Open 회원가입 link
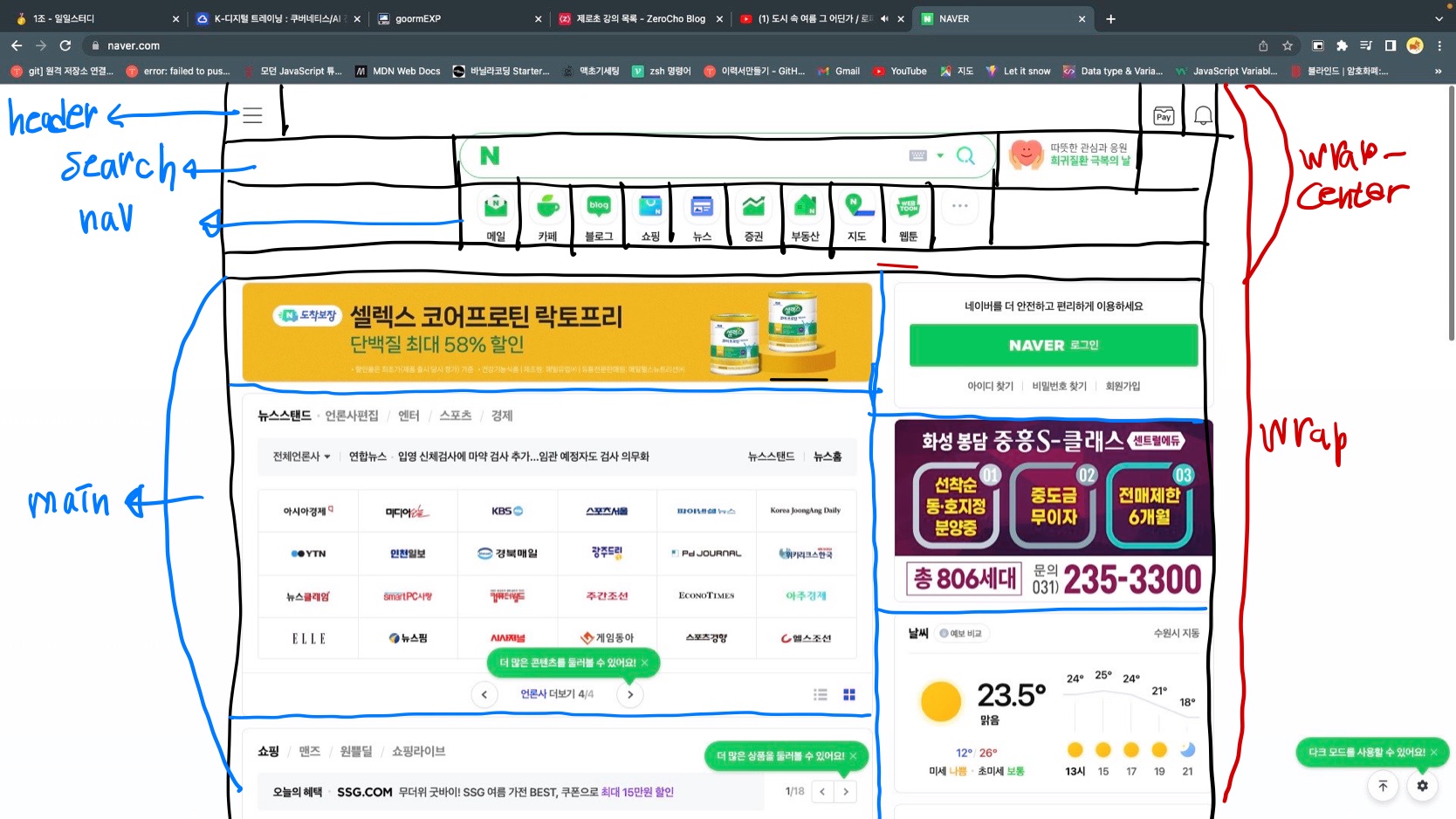1456x819 pixels. (1123, 386)
